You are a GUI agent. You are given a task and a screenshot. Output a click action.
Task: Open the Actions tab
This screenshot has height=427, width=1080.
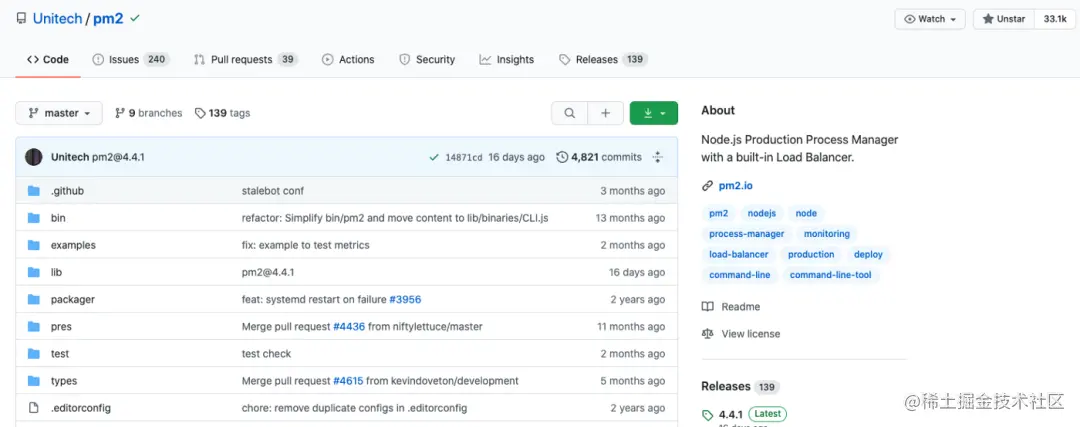point(348,60)
